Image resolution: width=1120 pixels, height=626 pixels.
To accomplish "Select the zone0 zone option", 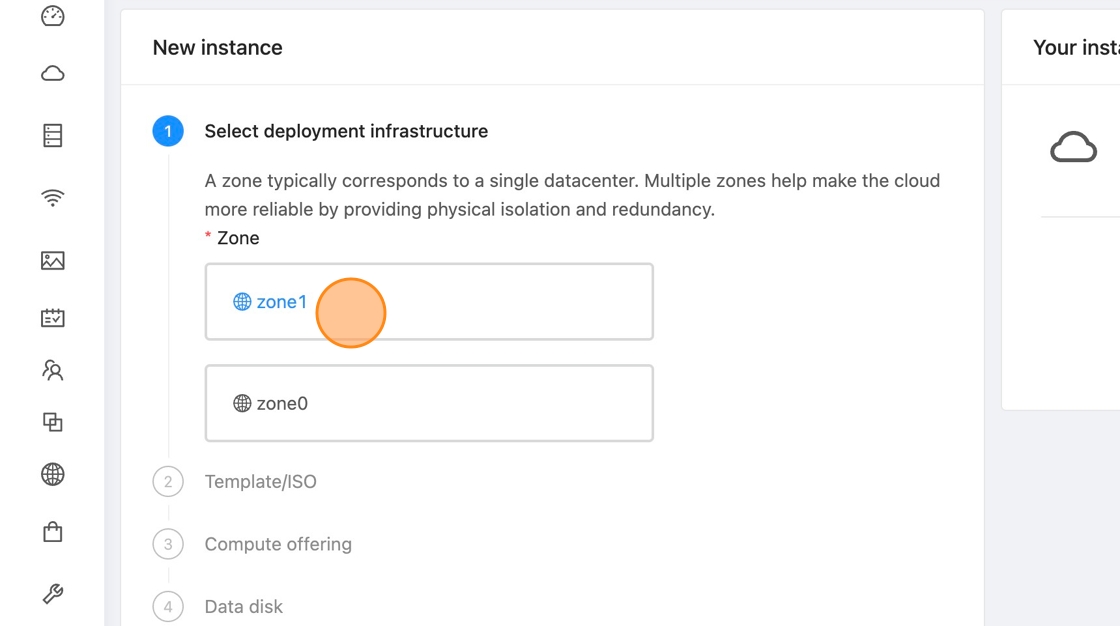I will pos(428,403).
